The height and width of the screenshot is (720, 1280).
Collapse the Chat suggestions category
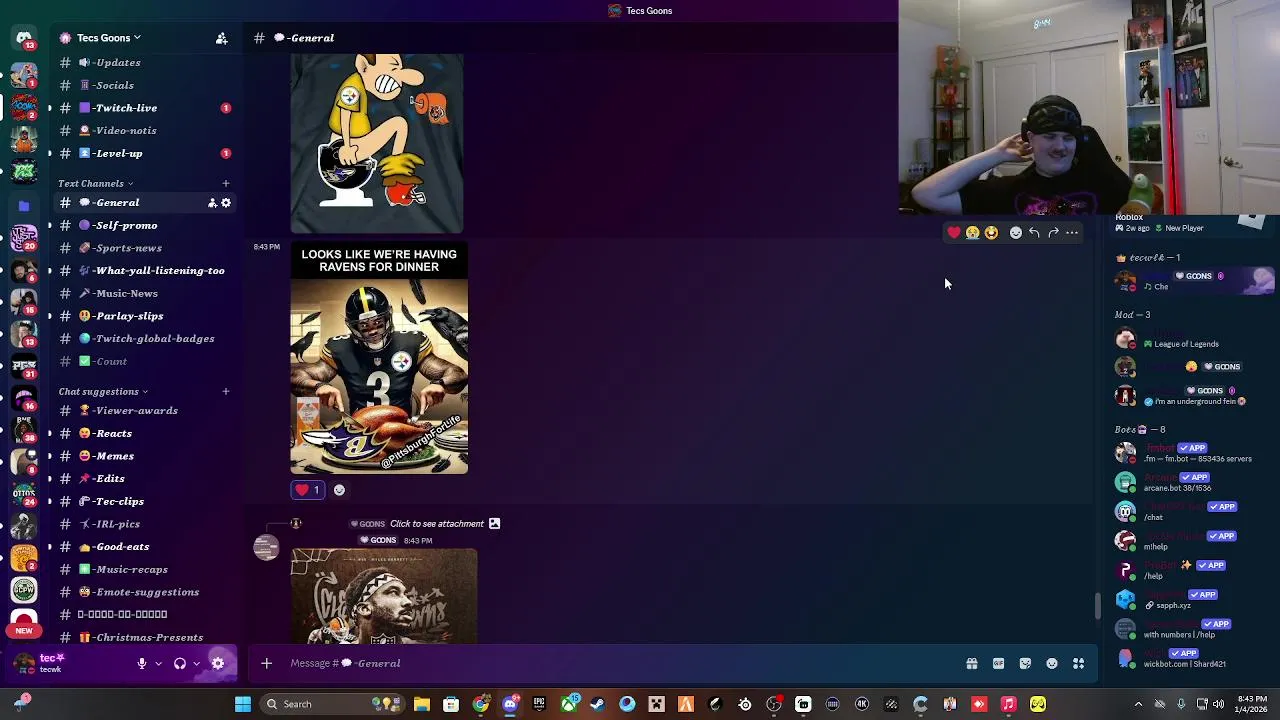[103, 391]
